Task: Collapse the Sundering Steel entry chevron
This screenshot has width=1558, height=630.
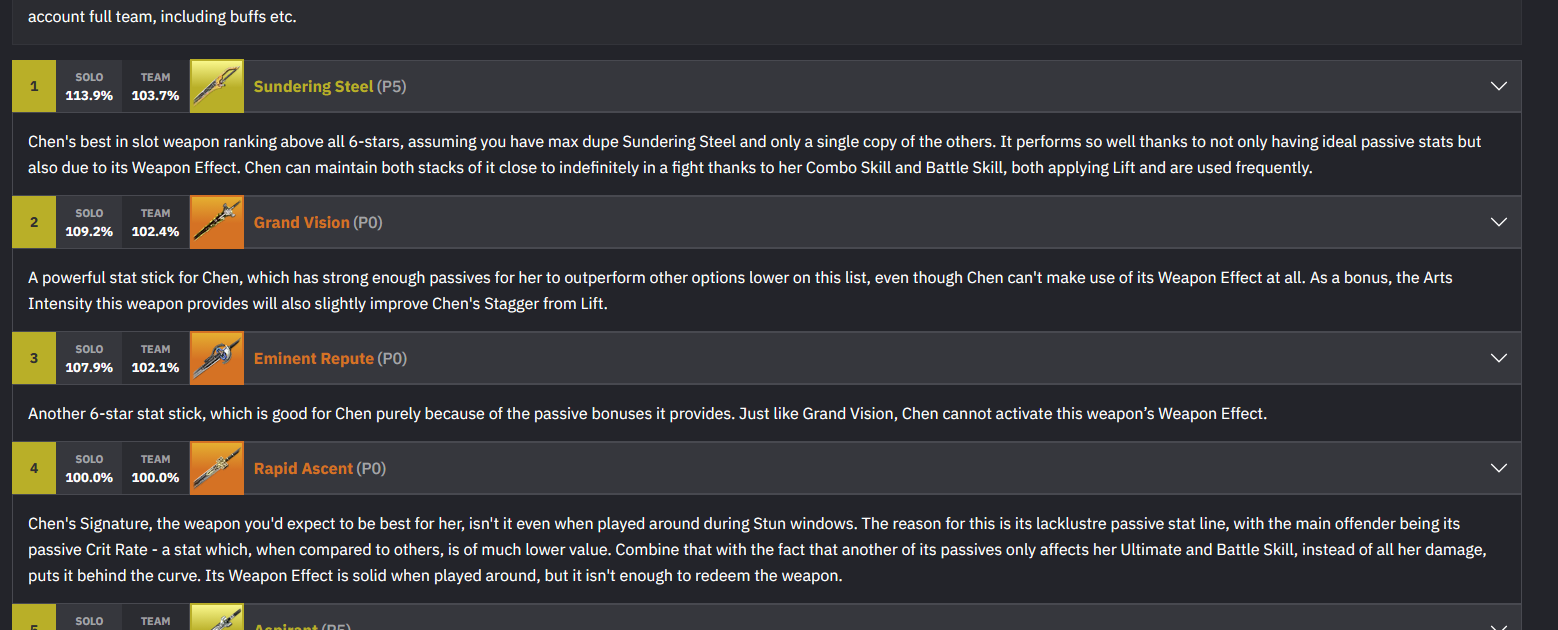Action: 1498,86
